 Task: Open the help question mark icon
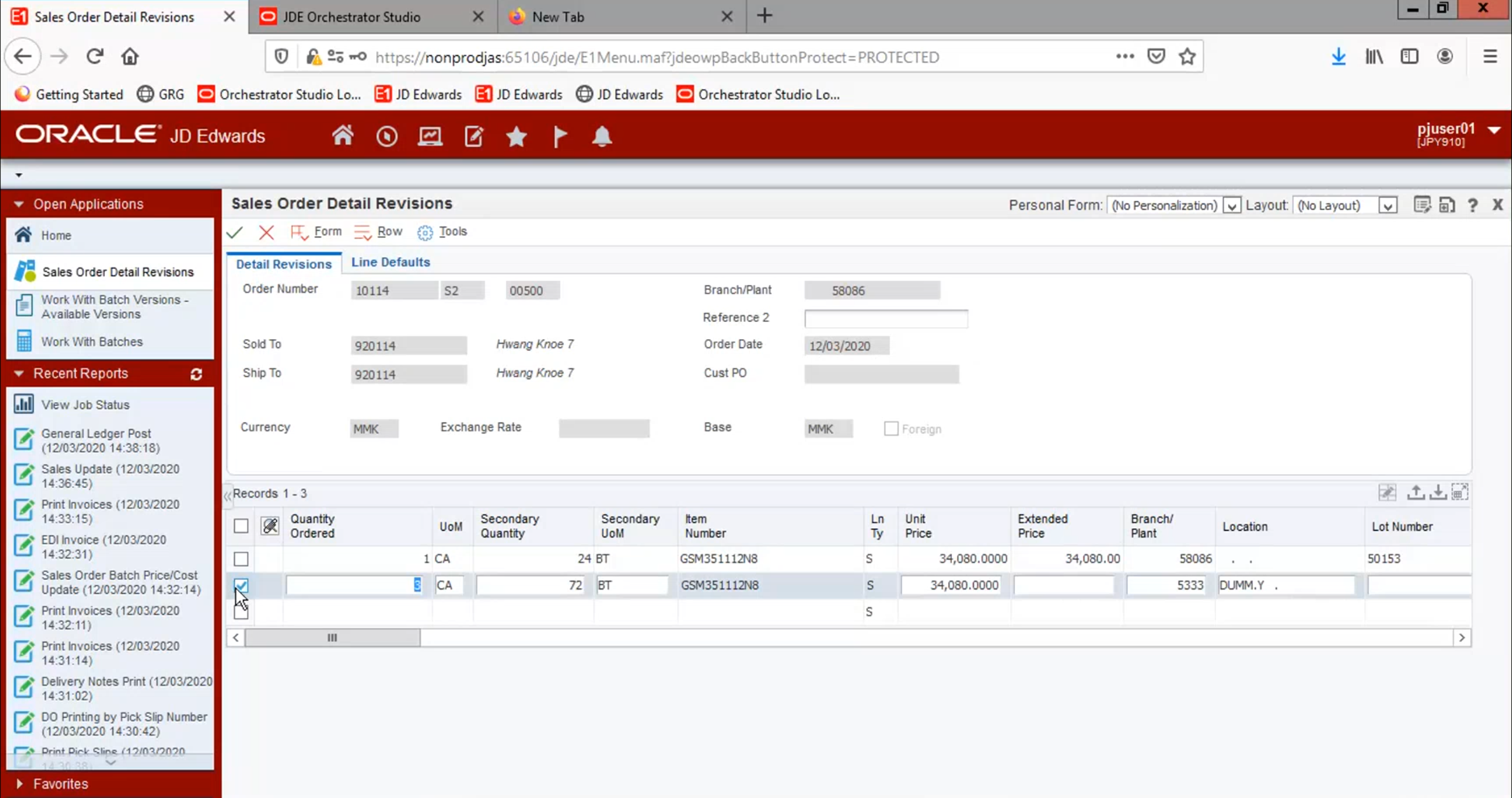(x=1473, y=205)
